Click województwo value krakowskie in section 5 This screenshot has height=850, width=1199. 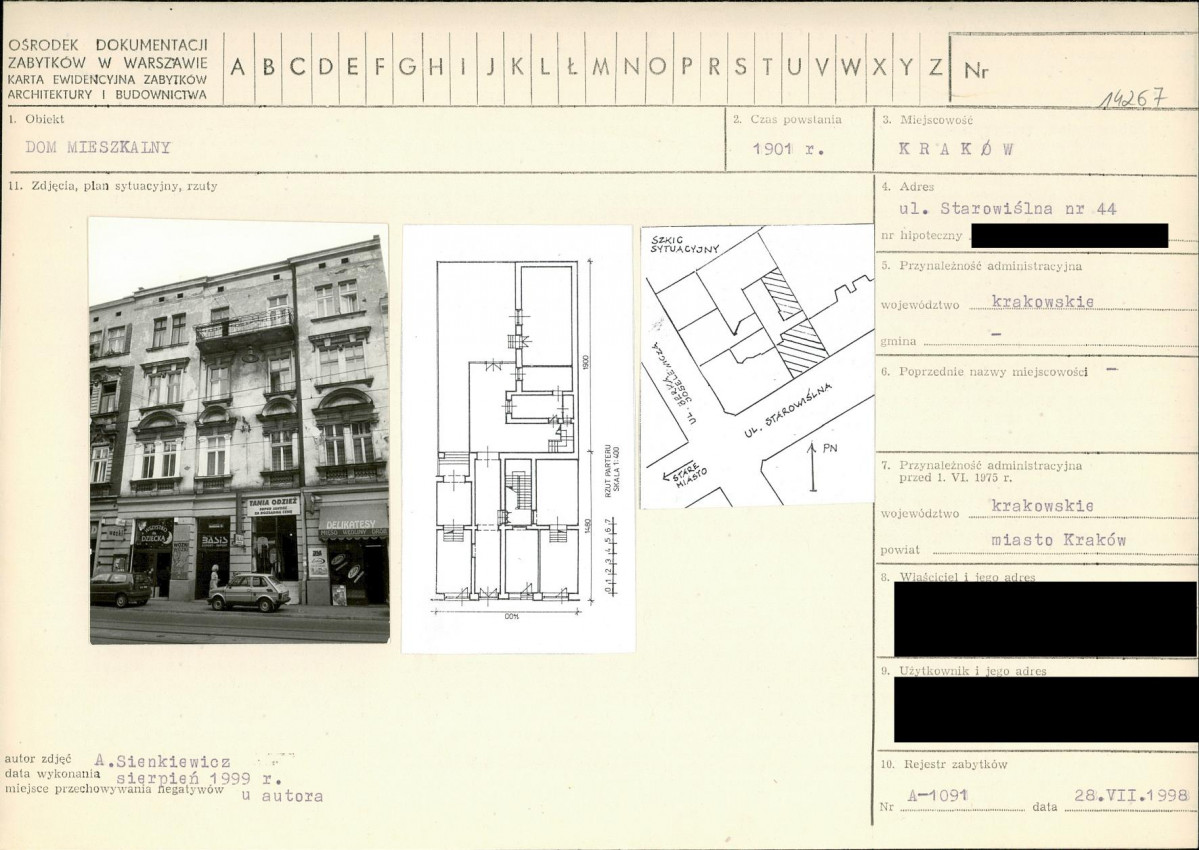(x=1042, y=301)
